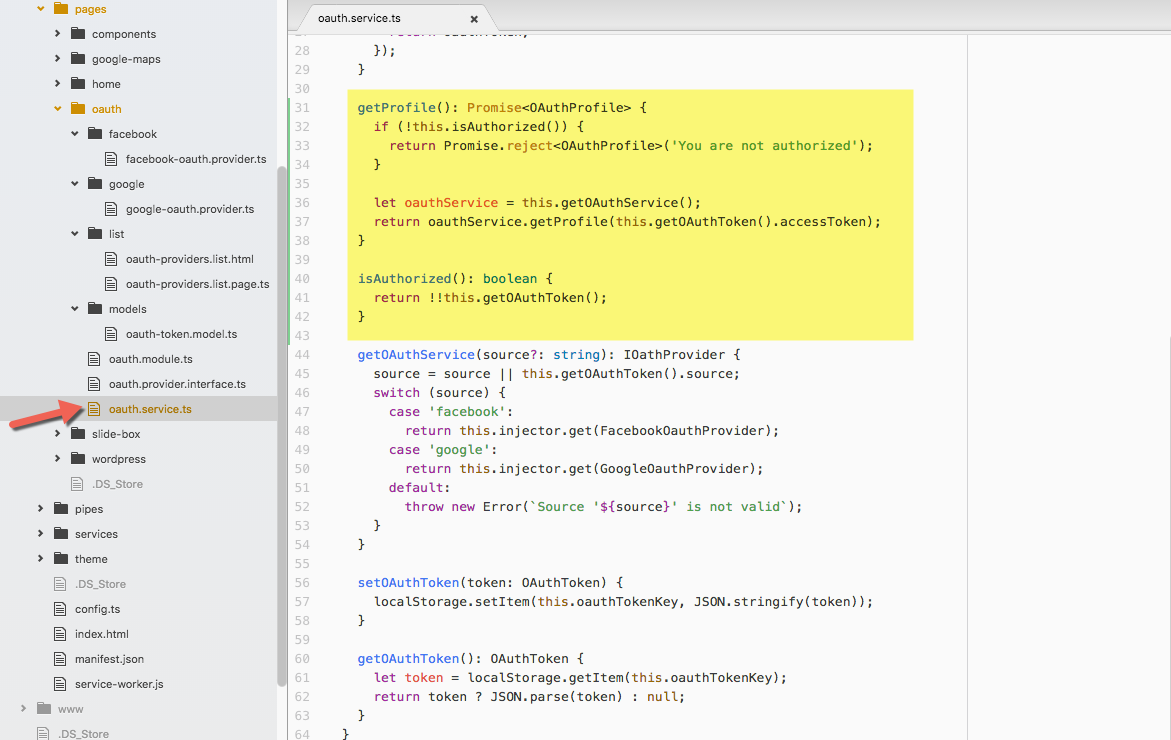1171x740 pixels.
Task: Open google-oauth.provider.ts file
Action: [190, 209]
